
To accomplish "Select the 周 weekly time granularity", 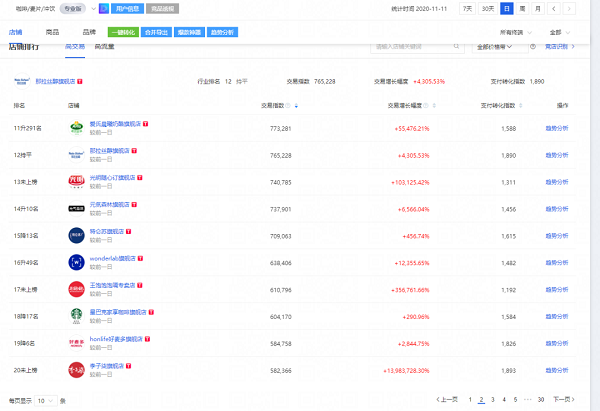I will click(x=522, y=8).
